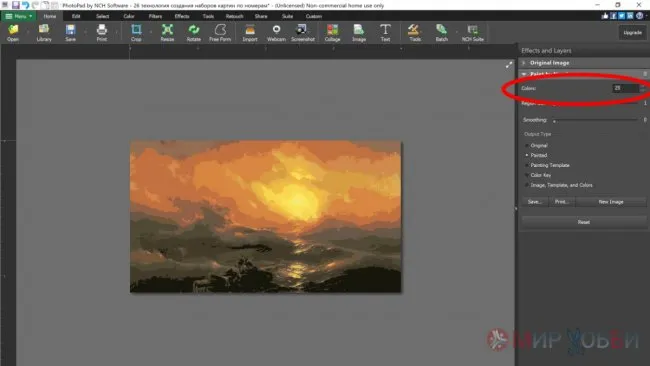Open the green Menu dropdown
The width and height of the screenshot is (650, 366).
pyautogui.click(x=19, y=16)
